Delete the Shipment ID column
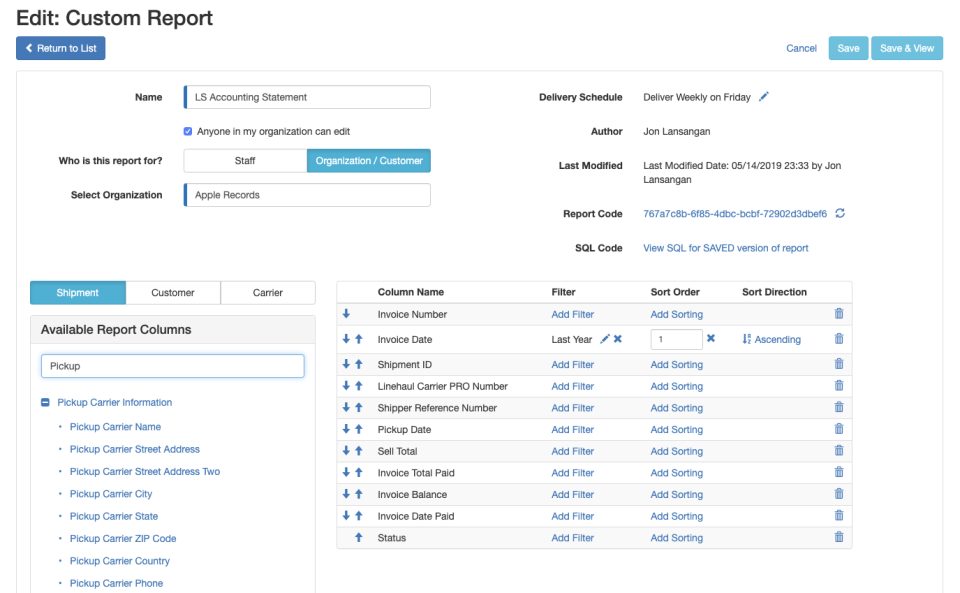The height and width of the screenshot is (593, 960). (x=839, y=364)
